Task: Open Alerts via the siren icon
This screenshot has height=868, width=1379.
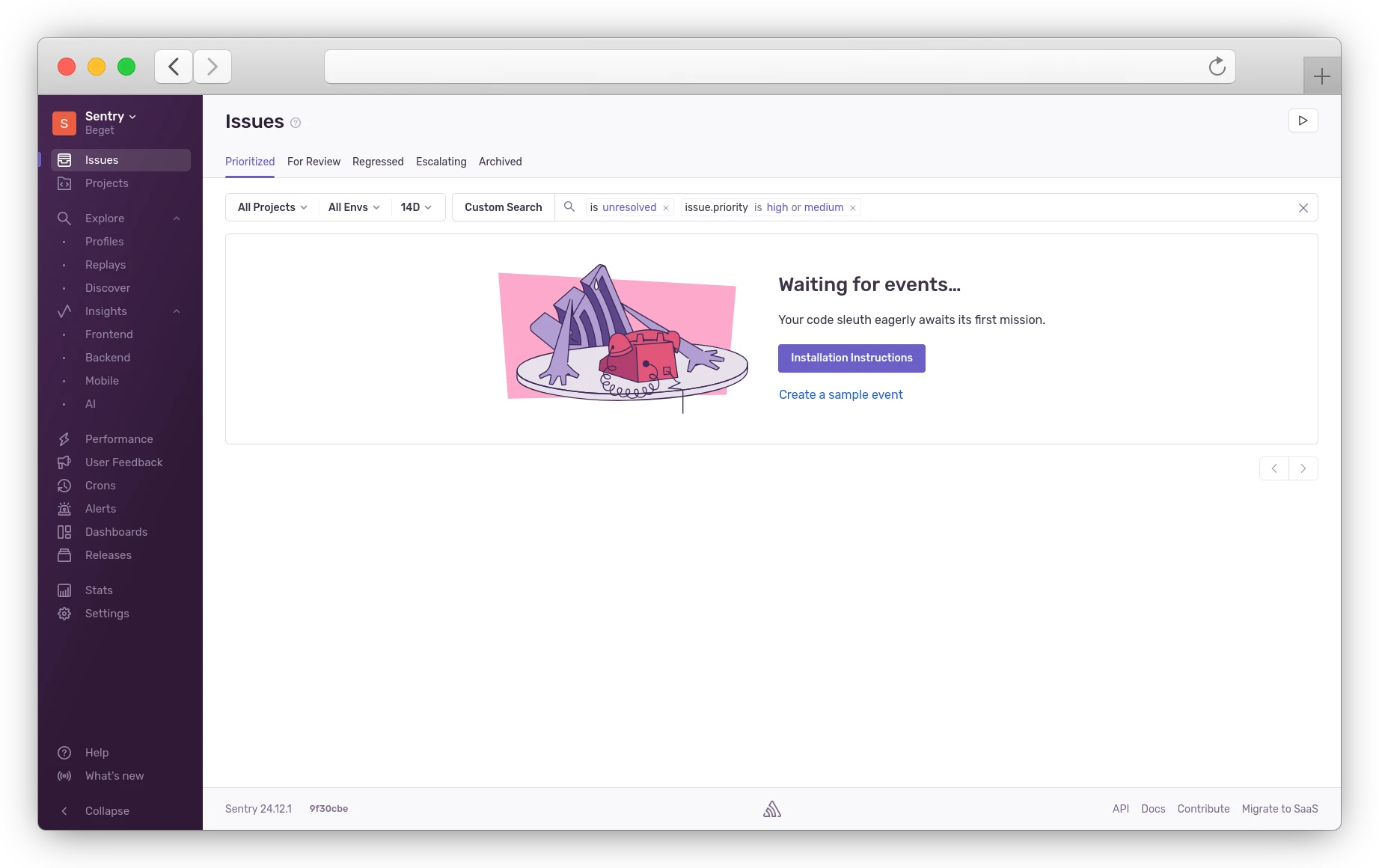Action: [x=64, y=509]
